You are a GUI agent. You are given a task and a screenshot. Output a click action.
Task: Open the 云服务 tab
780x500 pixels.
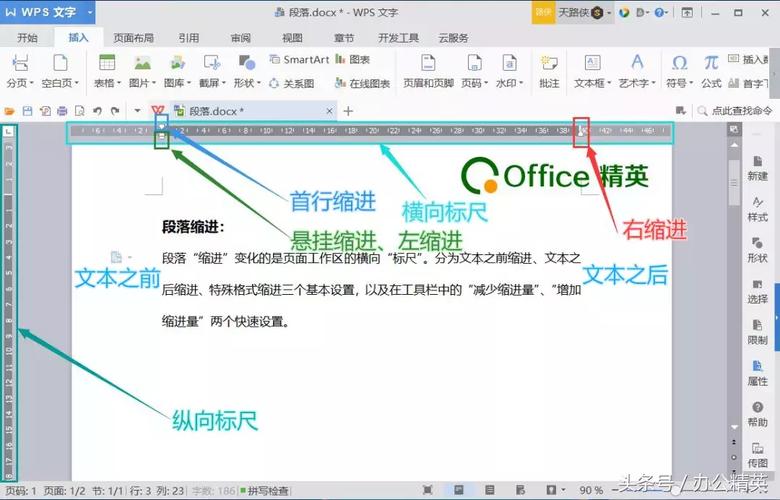453,38
